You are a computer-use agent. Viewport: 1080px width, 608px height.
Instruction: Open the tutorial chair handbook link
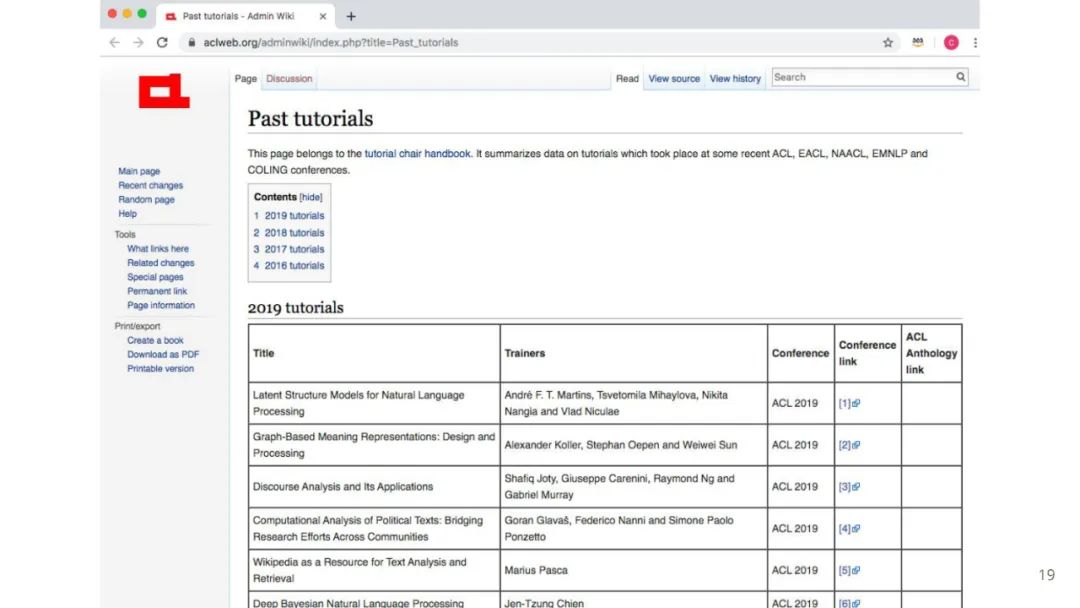coord(417,154)
